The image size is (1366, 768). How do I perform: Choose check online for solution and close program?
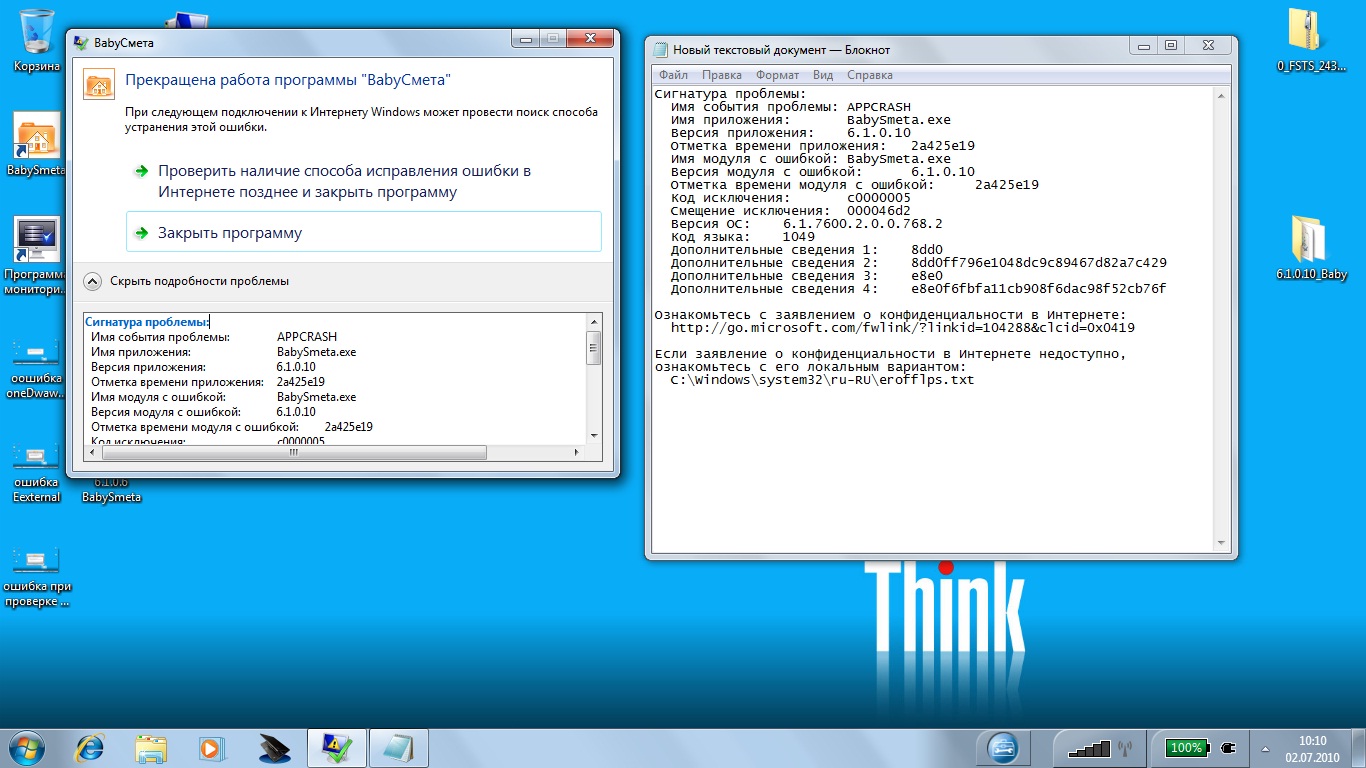(x=363, y=181)
